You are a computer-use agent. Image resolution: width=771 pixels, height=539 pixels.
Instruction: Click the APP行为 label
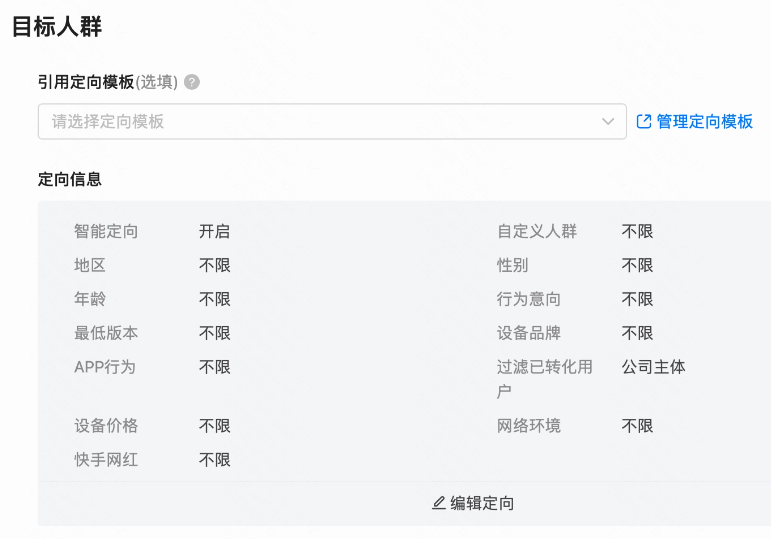click(105, 367)
